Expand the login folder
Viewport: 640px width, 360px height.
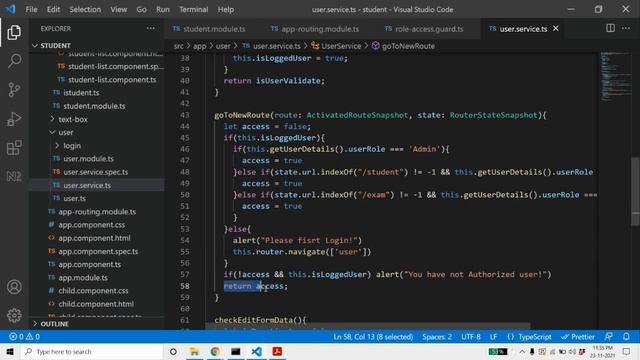pos(72,146)
